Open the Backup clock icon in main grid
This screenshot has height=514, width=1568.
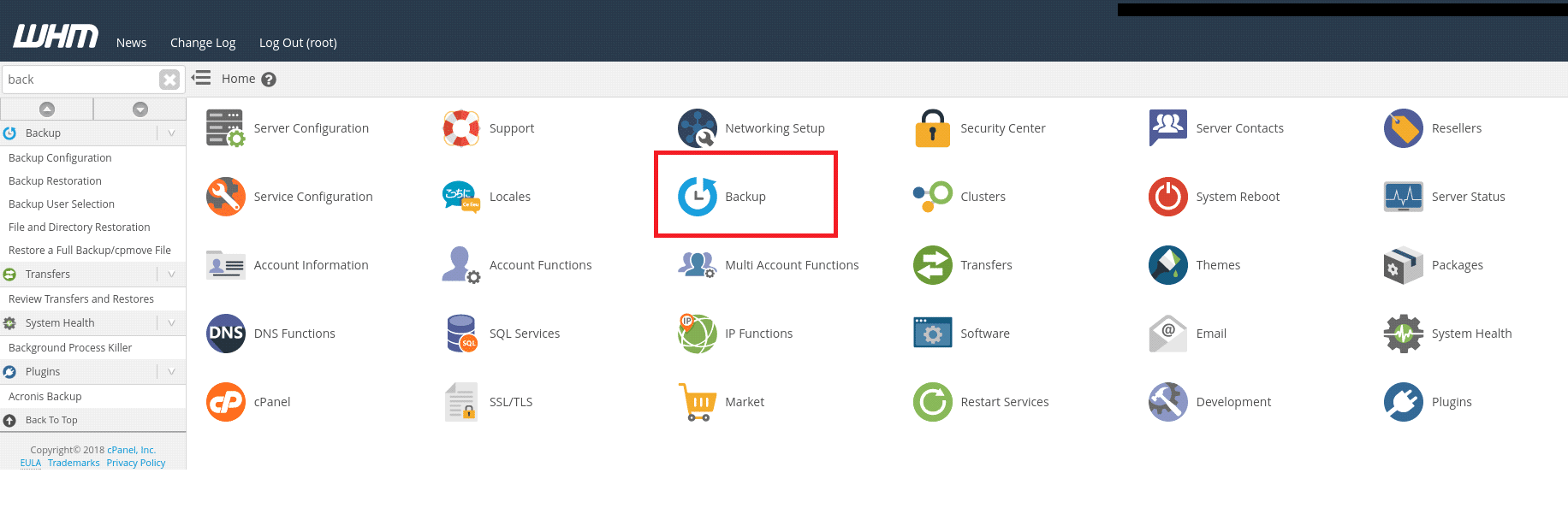click(x=698, y=197)
